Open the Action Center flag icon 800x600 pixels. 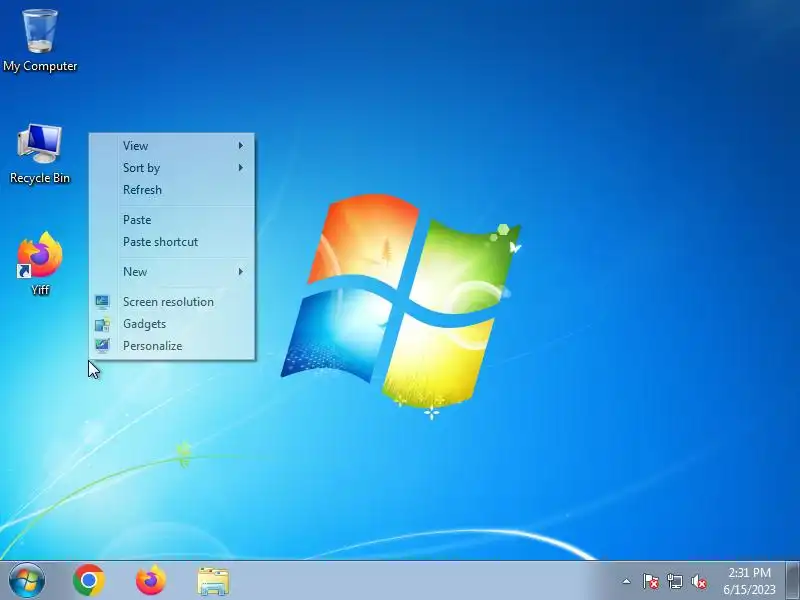coord(651,581)
